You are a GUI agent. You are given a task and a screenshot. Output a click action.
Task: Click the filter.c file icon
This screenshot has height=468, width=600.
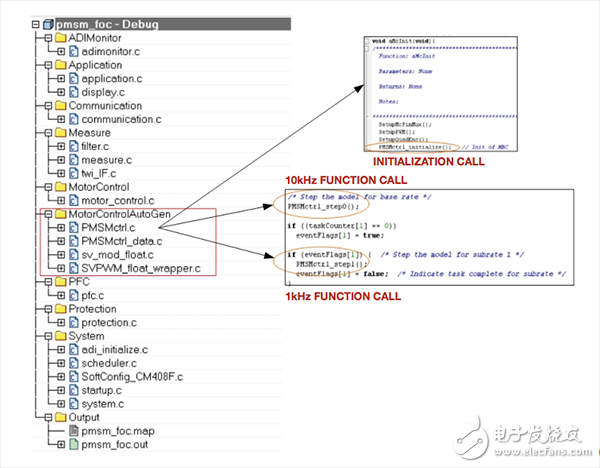pos(72,146)
